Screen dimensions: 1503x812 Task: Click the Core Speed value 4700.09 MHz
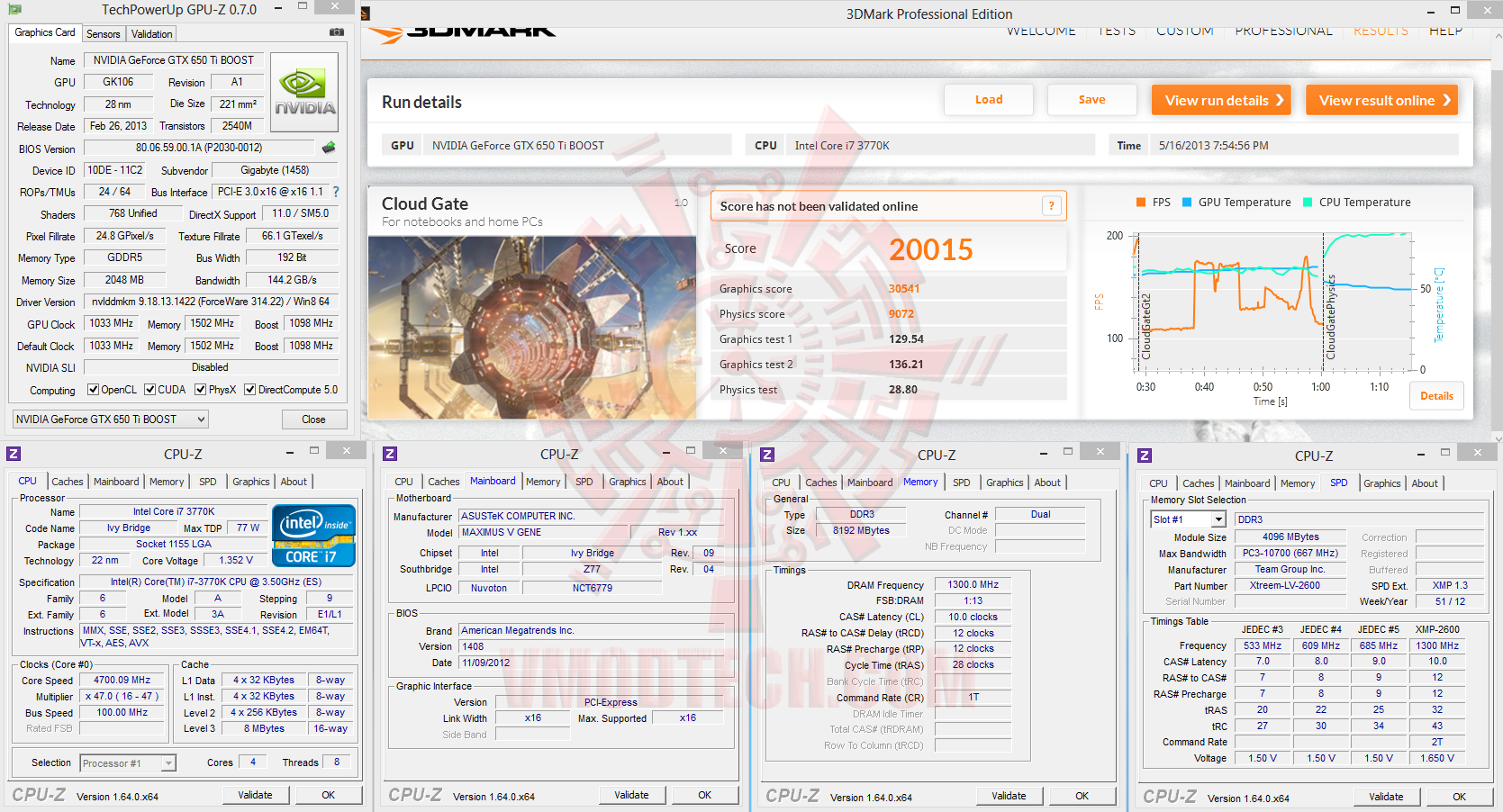(x=122, y=681)
